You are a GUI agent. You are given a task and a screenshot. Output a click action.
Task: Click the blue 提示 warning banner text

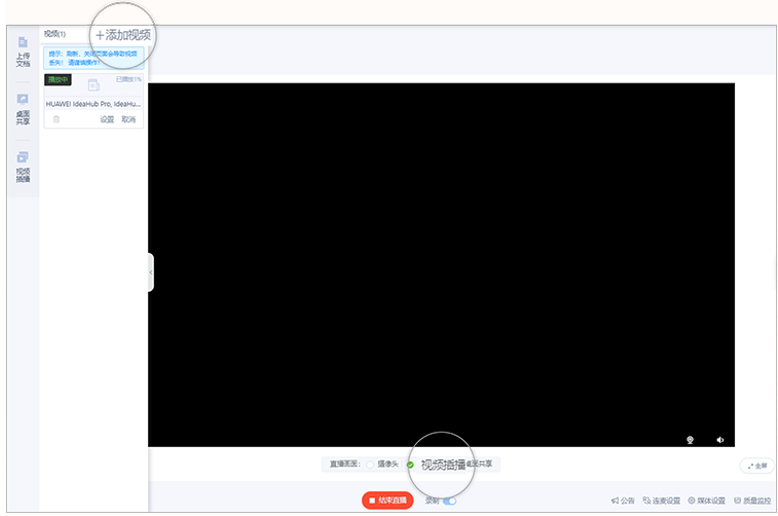[x=93, y=58]
